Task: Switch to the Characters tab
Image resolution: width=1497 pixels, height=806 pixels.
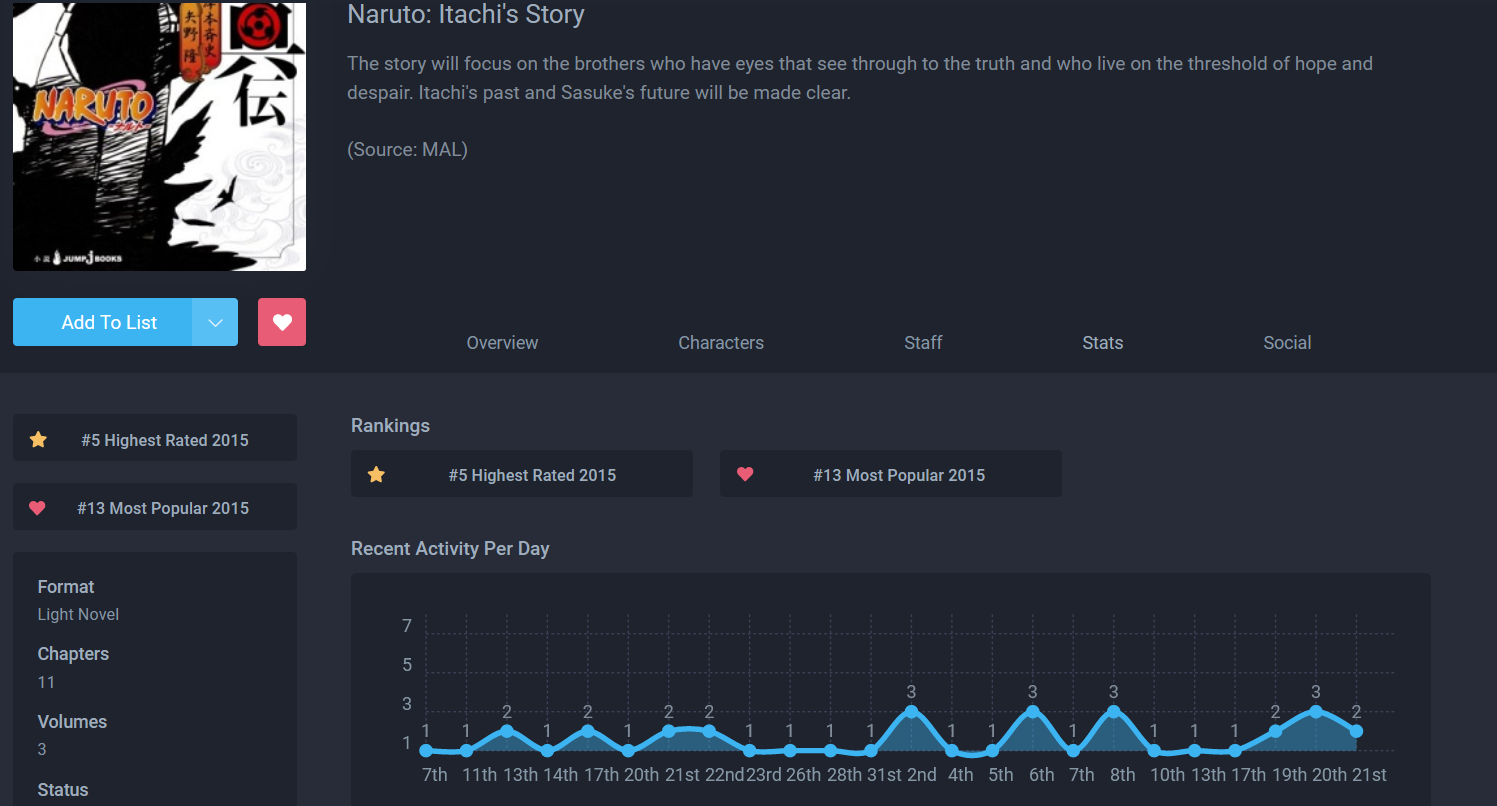Action: (x=721, y=343)
